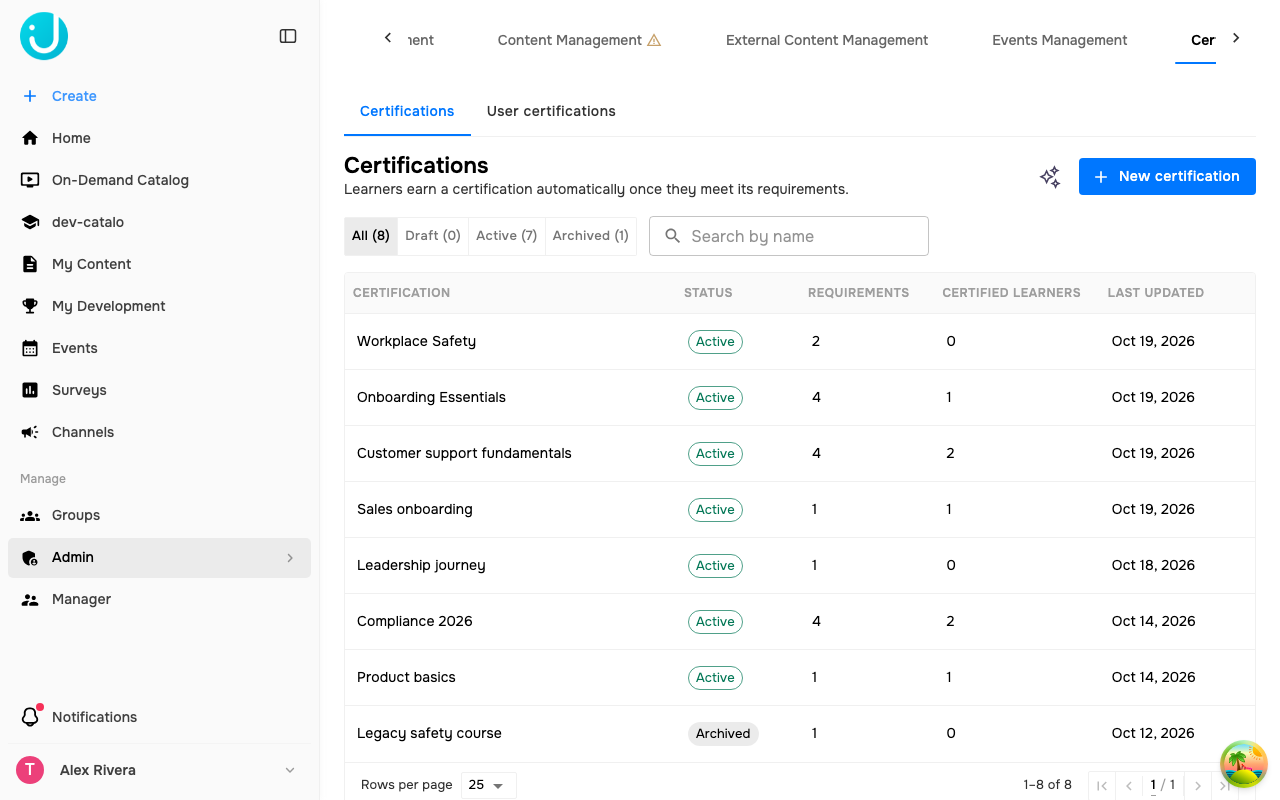Filter certifications by Active (7)

[507, 236]
